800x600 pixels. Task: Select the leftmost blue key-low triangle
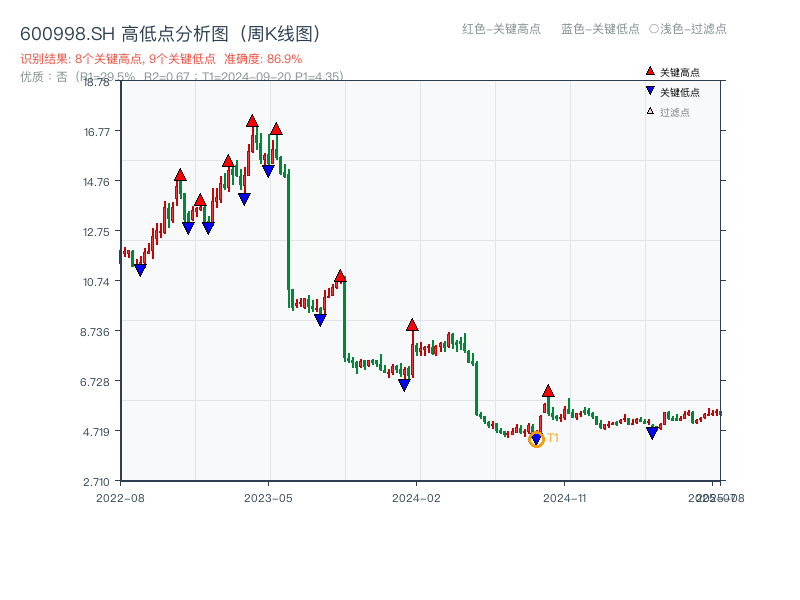[x=140, y=270]
